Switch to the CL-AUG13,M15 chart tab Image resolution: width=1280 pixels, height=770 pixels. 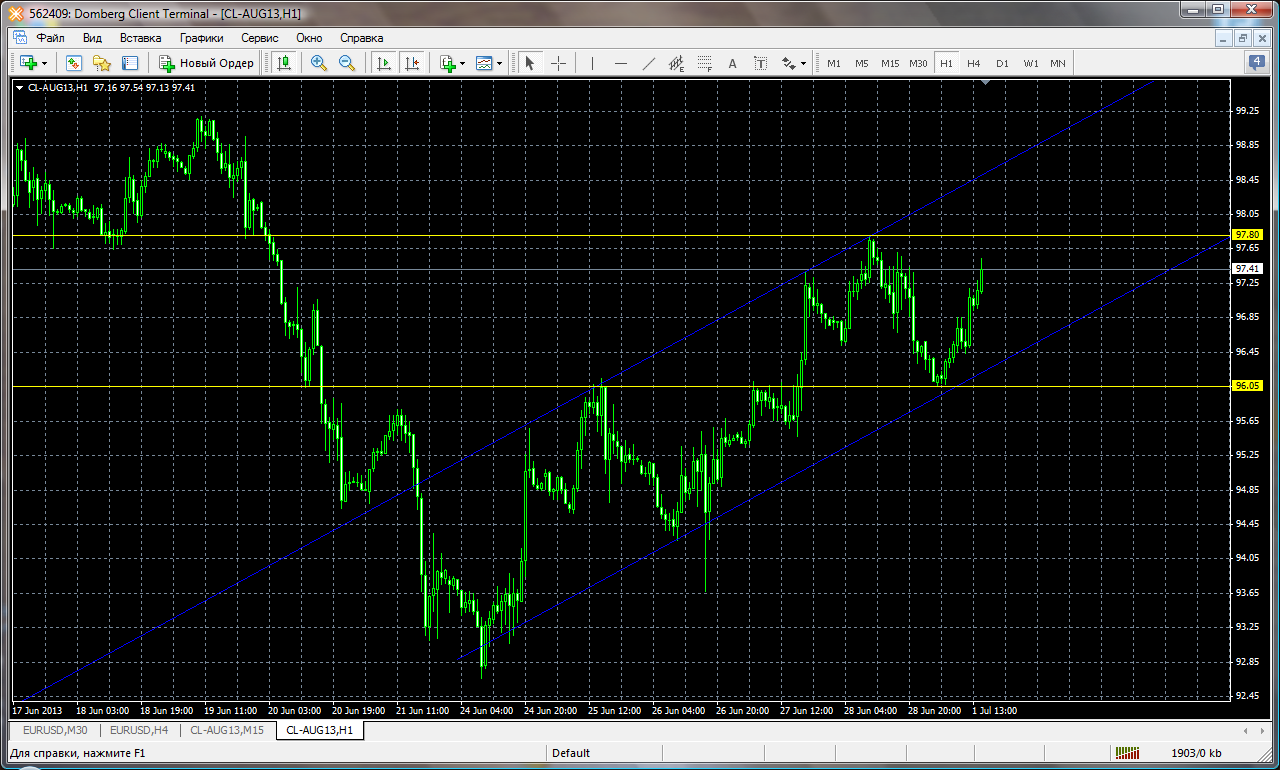tap(227, 730)
